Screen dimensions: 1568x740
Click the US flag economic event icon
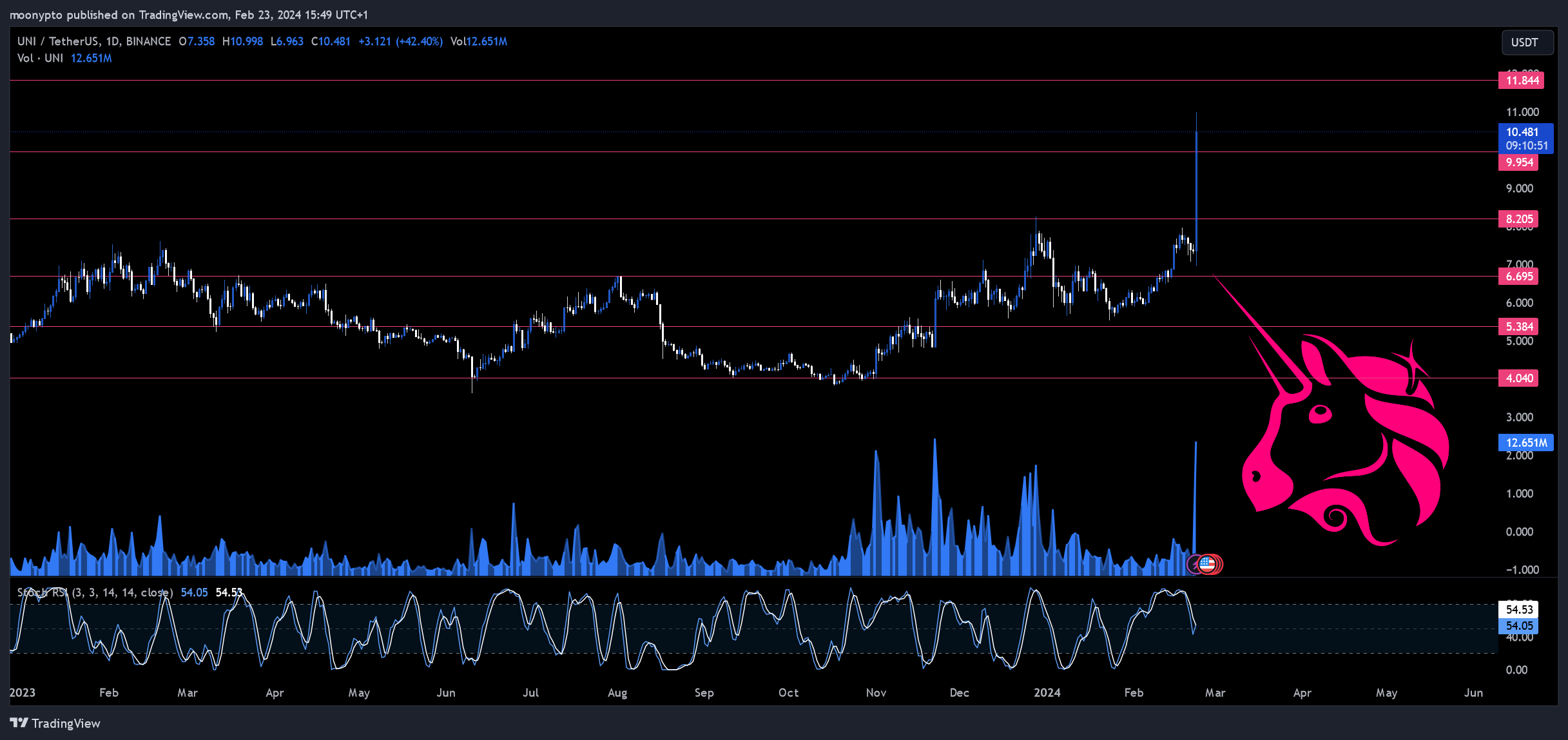pos(1207,565)
